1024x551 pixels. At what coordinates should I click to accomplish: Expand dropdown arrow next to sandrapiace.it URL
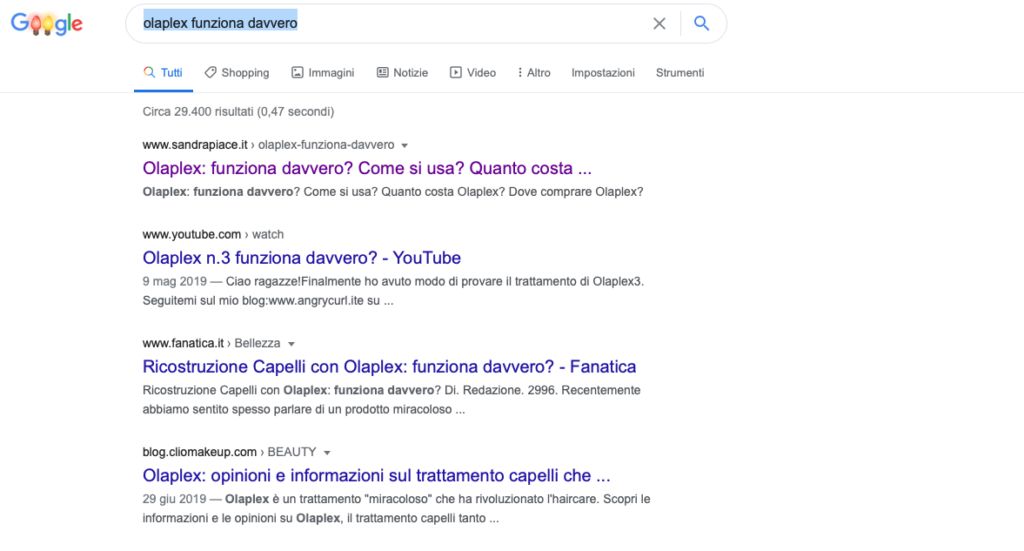pos(404,146)
